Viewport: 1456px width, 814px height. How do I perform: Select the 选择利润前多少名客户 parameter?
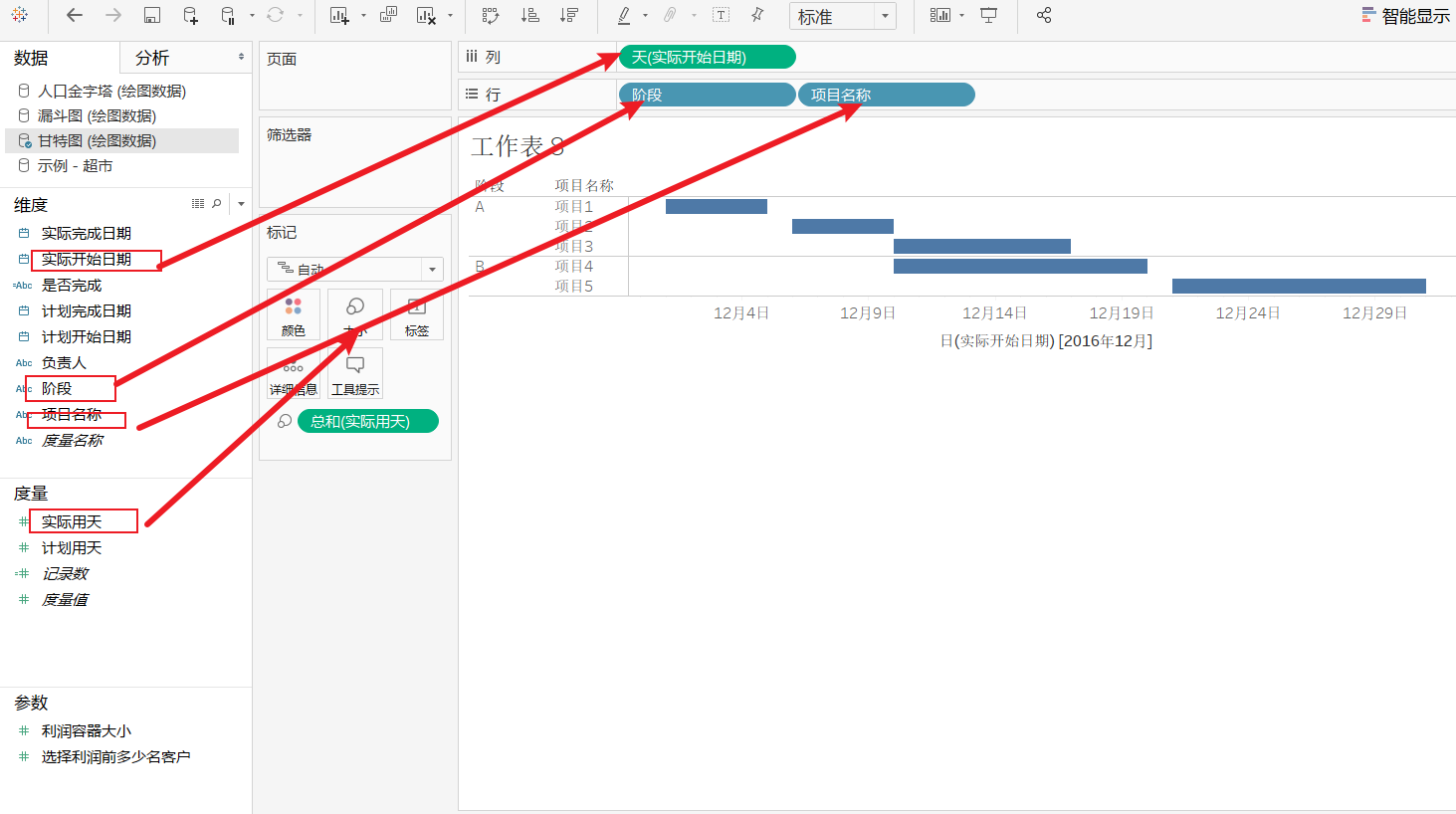115,756
